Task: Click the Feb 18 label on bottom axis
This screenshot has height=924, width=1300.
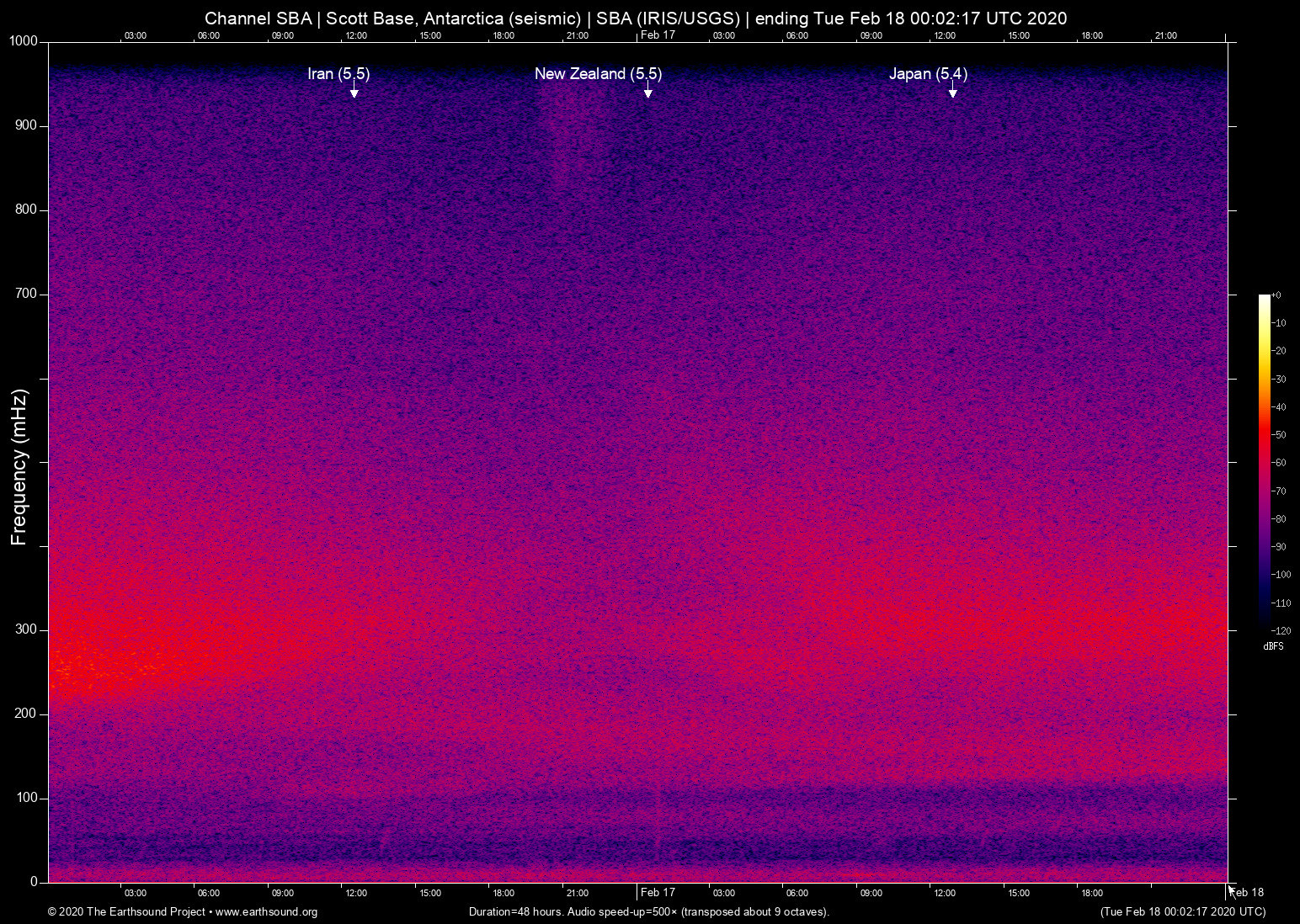Action: click(1249, 892)
